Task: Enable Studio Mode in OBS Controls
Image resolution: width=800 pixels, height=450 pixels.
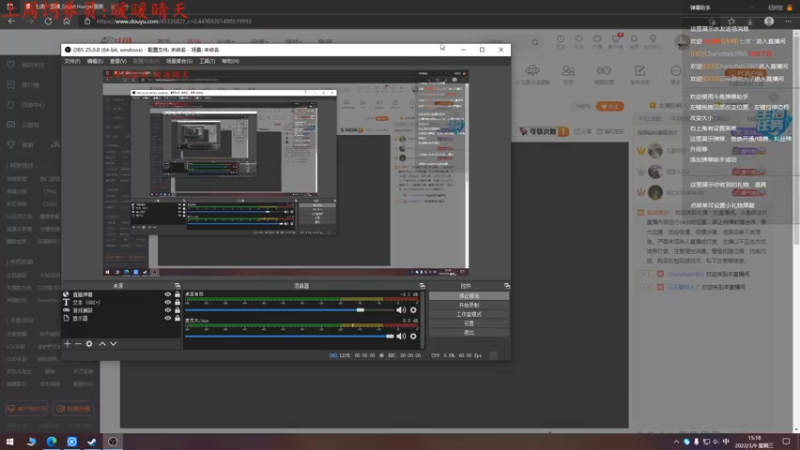Action: pos(469,314)
